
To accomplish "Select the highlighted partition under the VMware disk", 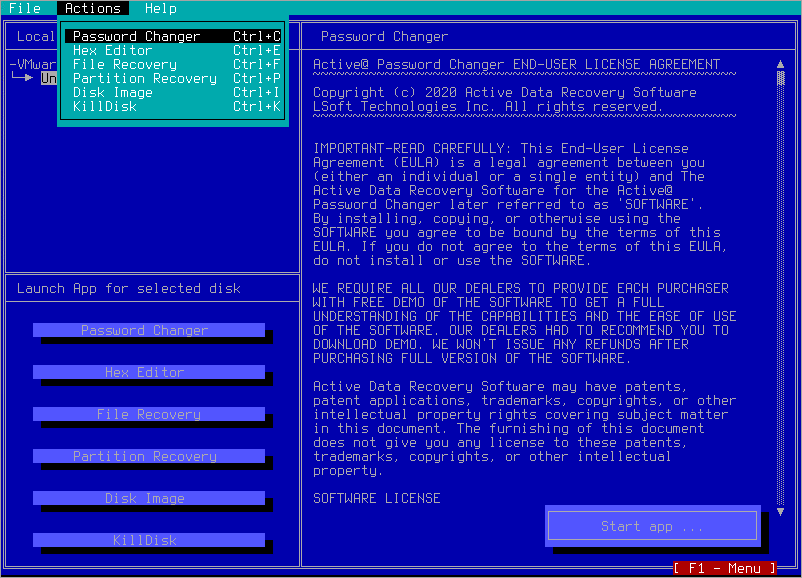I will coord(49,78).
